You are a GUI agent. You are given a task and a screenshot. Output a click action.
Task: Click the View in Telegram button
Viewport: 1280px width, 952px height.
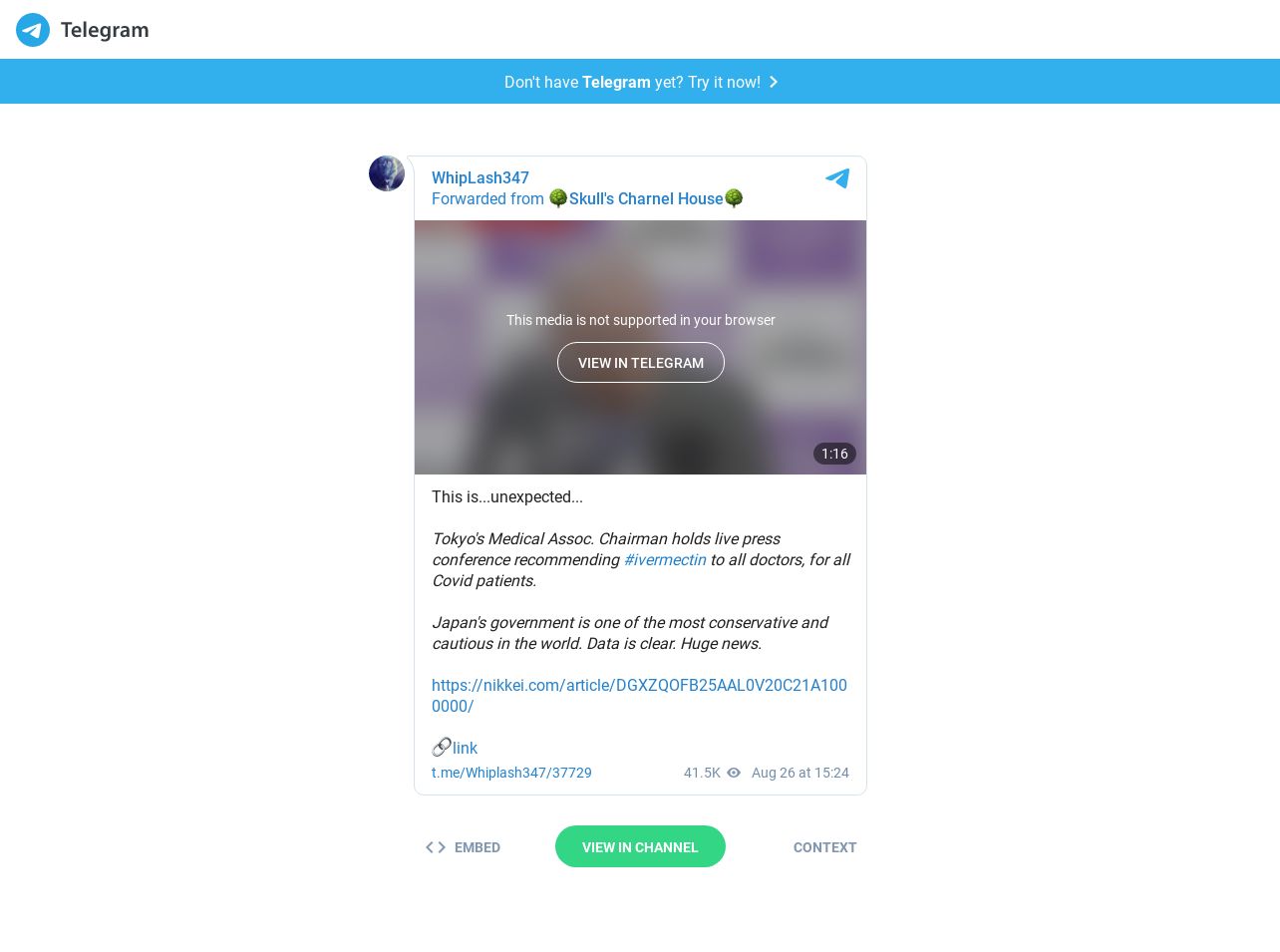[641, 363]
